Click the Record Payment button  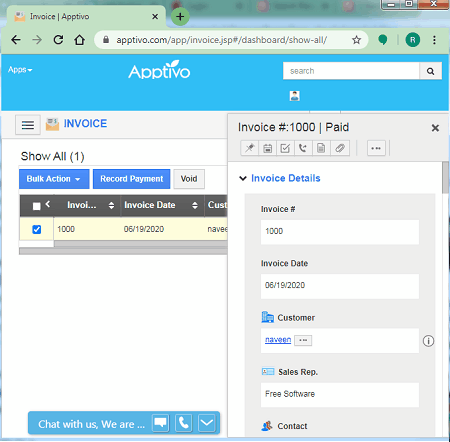click(x=132, y=179)
